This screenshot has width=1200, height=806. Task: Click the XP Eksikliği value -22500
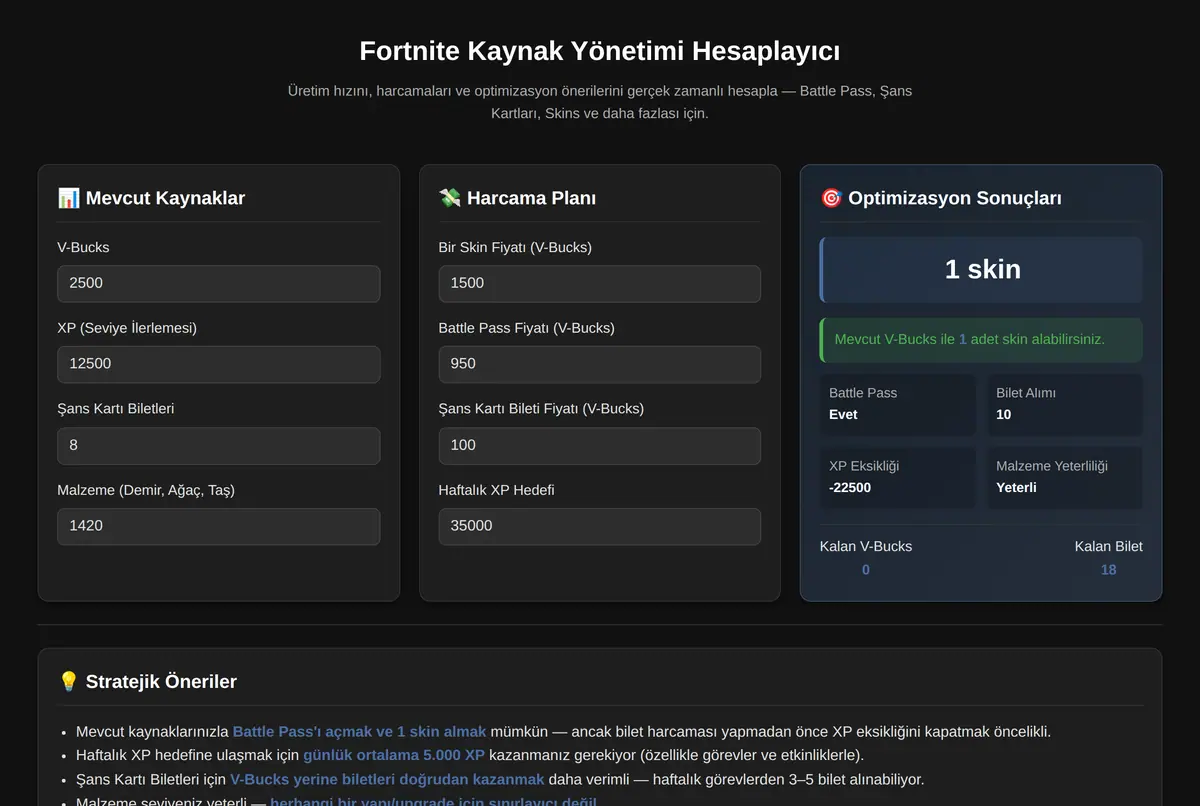[850, 488]
